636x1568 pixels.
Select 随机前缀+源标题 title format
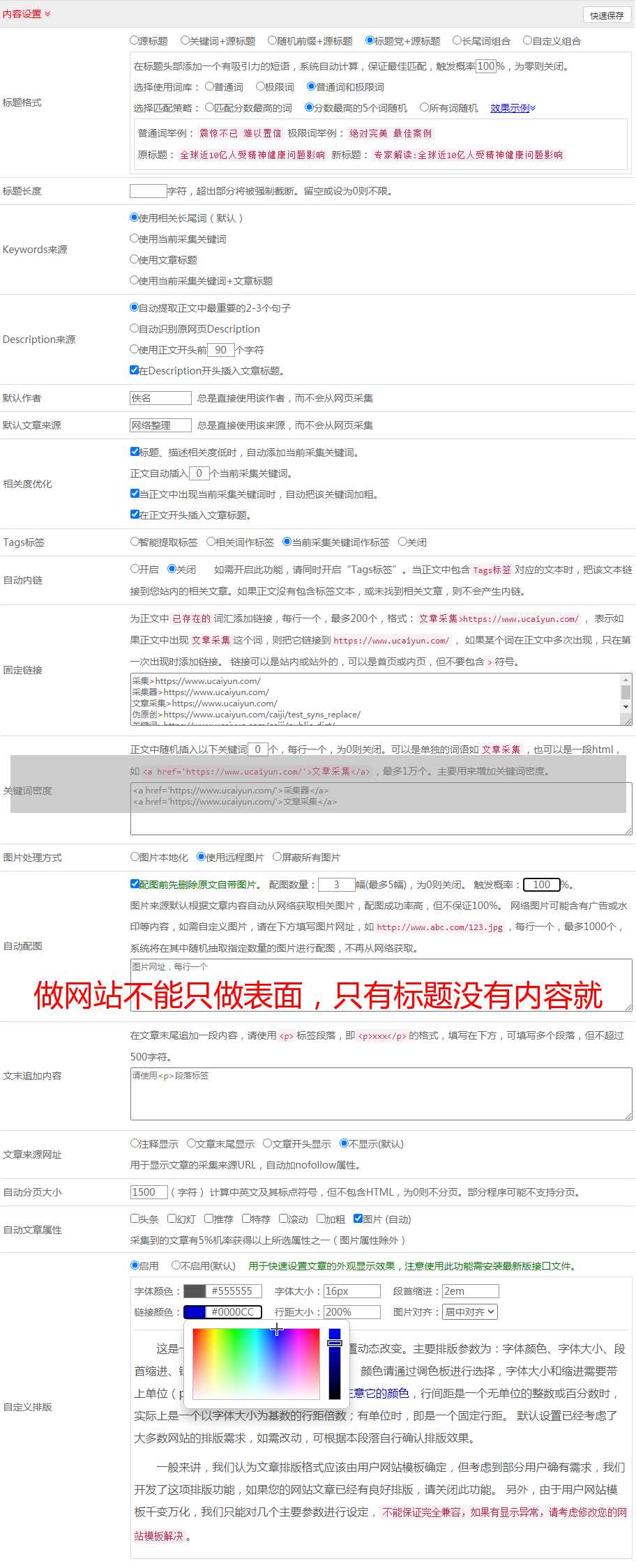pyautogui.click(x=273, y=40)
